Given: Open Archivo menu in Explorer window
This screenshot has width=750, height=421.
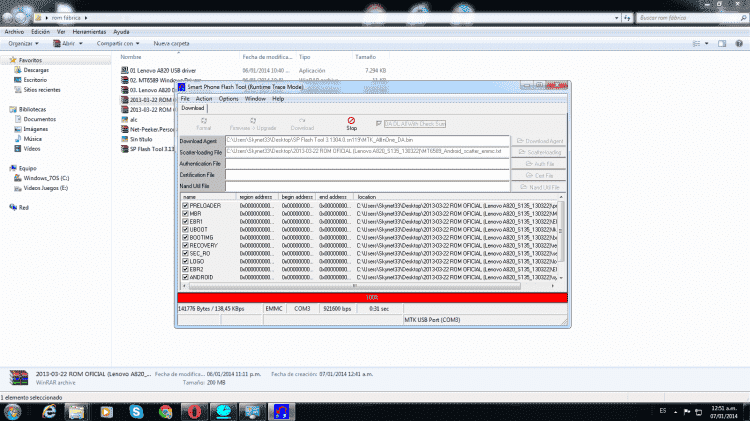Looking at the screenshot, I should point(14,32).
